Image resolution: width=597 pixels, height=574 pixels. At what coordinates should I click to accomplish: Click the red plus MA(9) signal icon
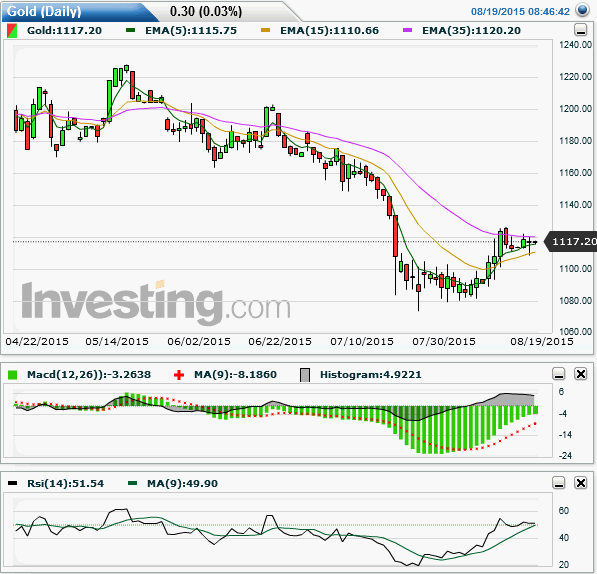(179, 375)
